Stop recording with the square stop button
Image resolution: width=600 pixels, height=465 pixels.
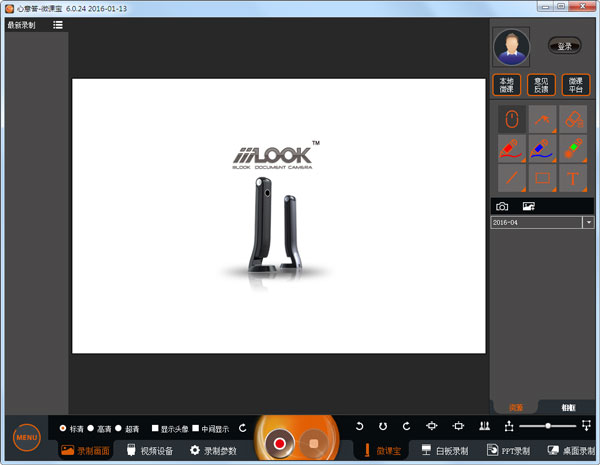coord(313,443)
